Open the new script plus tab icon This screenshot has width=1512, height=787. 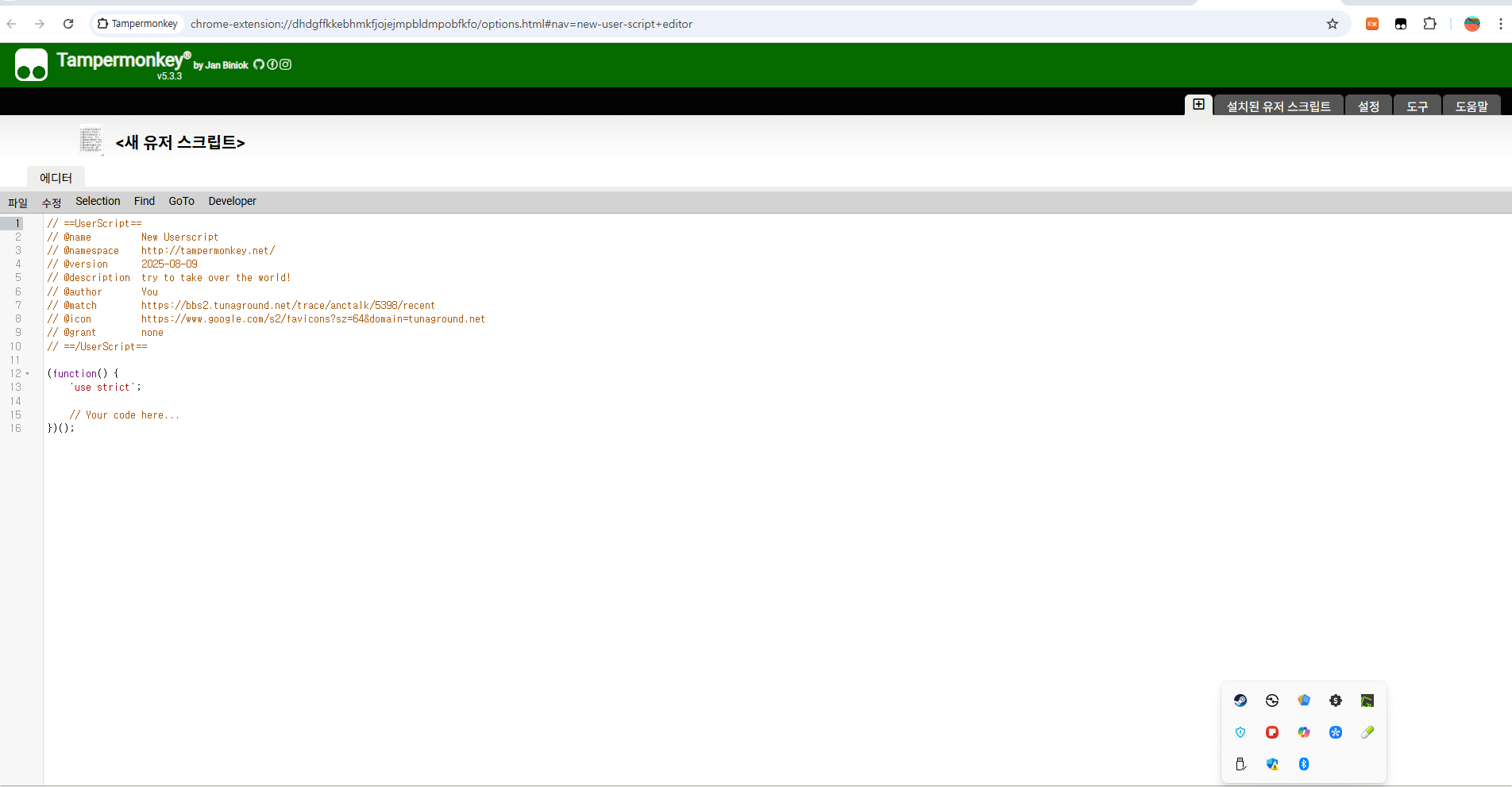point(1198,105)
